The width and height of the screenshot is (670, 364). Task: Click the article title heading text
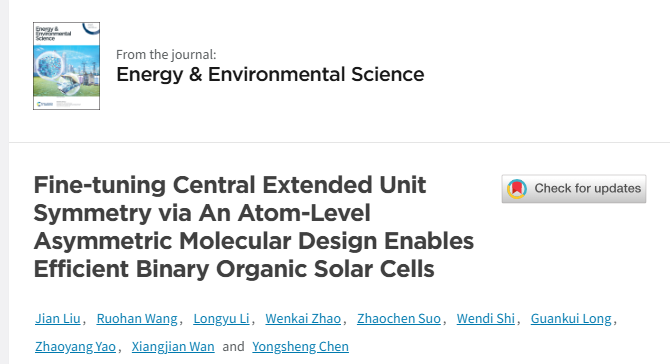[x=254, y=227]
